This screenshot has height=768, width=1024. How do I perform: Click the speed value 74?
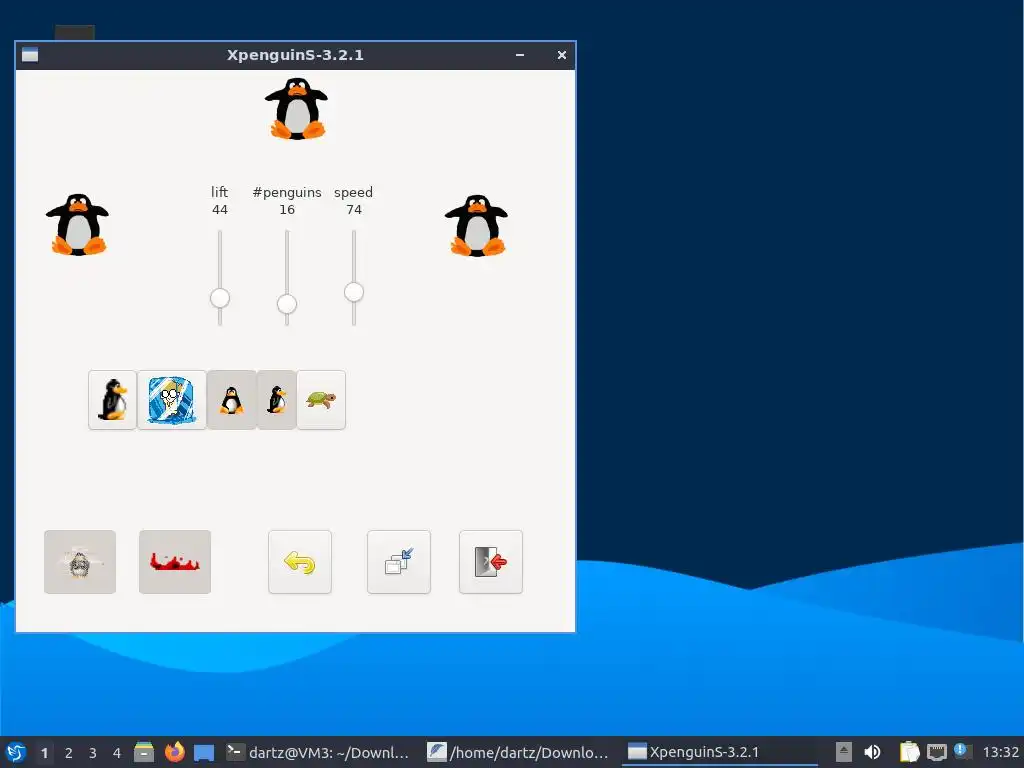click(x=354, y=210)
